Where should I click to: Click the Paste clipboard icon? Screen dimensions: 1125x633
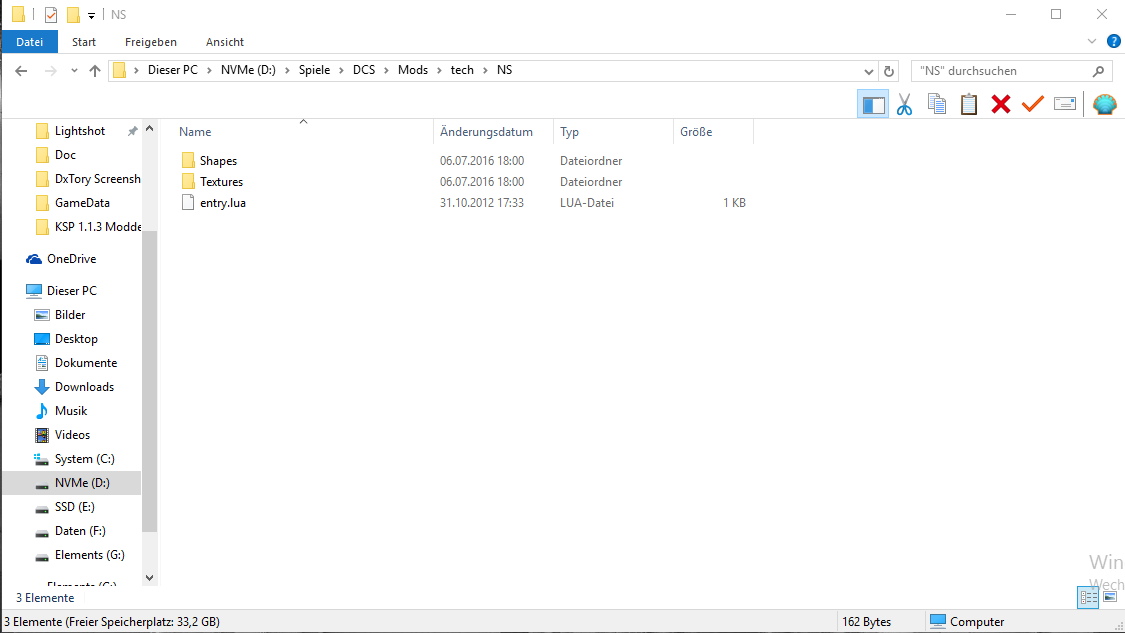(x=969, y=104)
